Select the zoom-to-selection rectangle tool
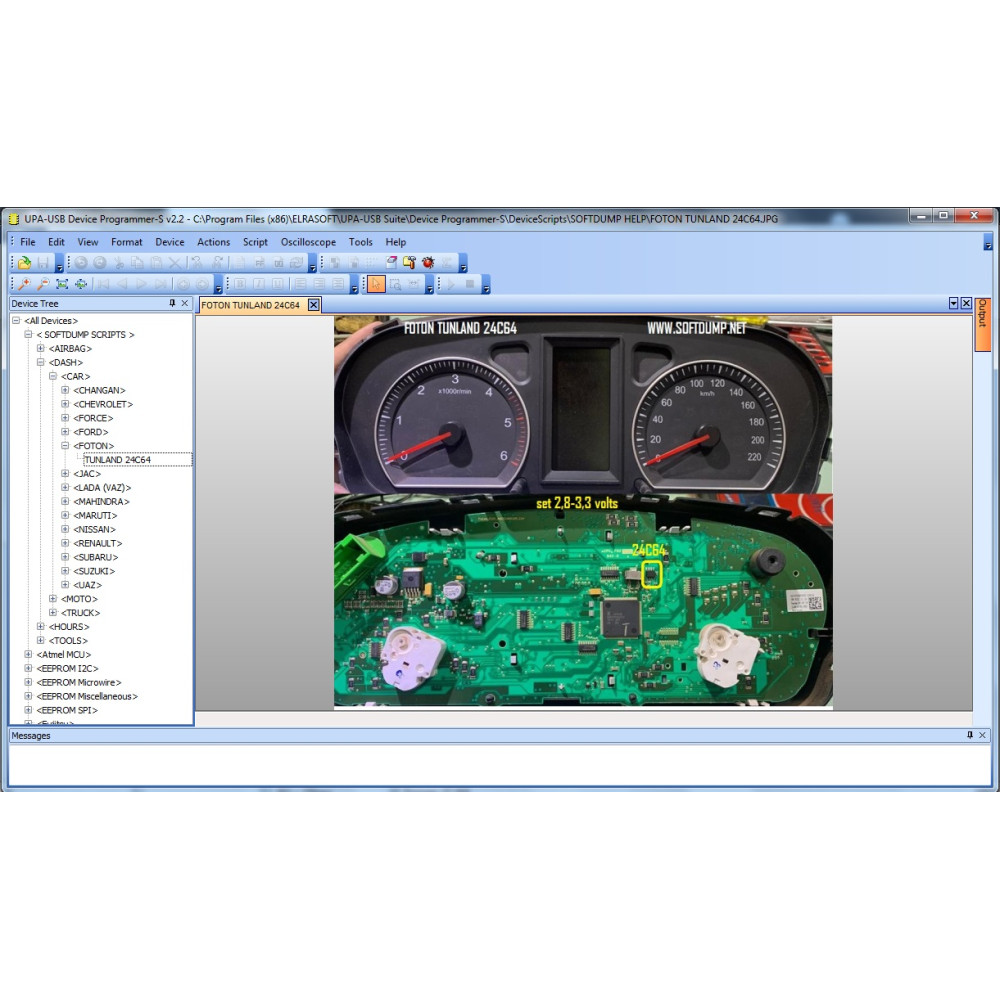The width and height of the screenshot is (1000, 1000). click(x=395, y=284)
